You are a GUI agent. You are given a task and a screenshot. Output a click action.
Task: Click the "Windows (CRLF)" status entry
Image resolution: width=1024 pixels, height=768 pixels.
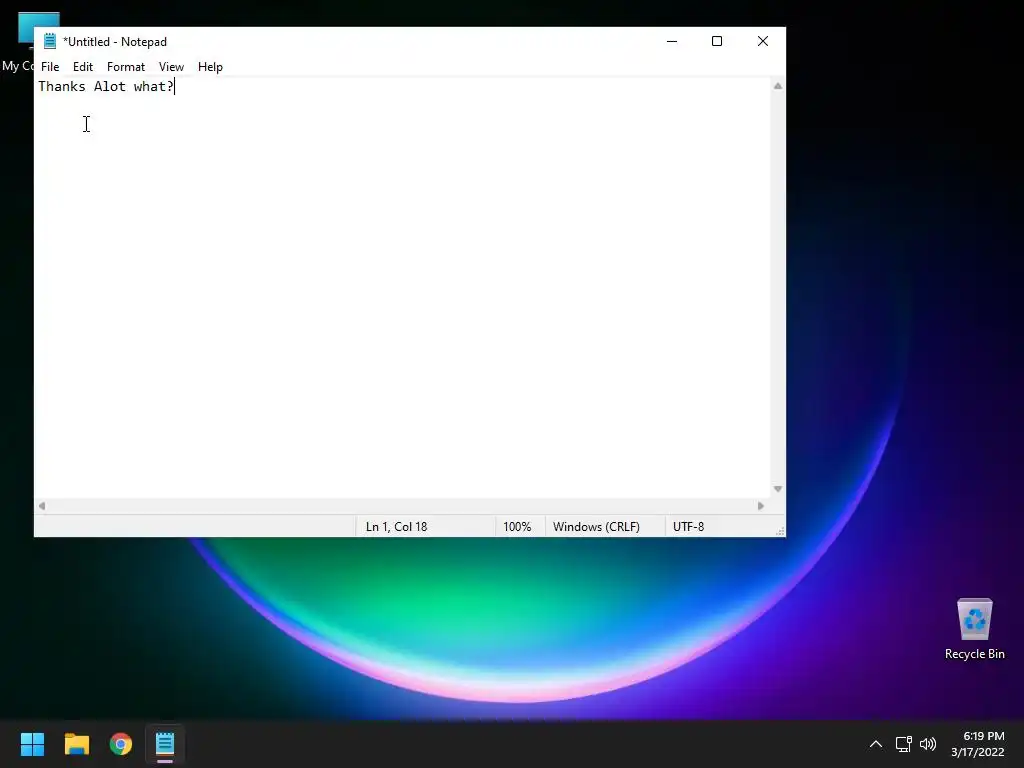[596, 526]
